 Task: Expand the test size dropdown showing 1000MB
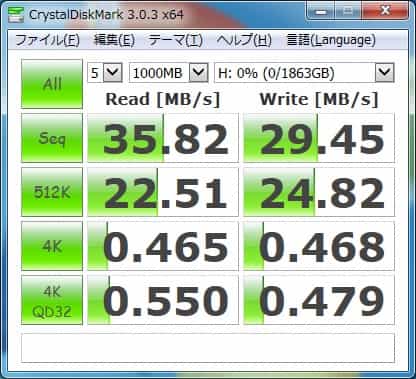(x=199, y=72)
